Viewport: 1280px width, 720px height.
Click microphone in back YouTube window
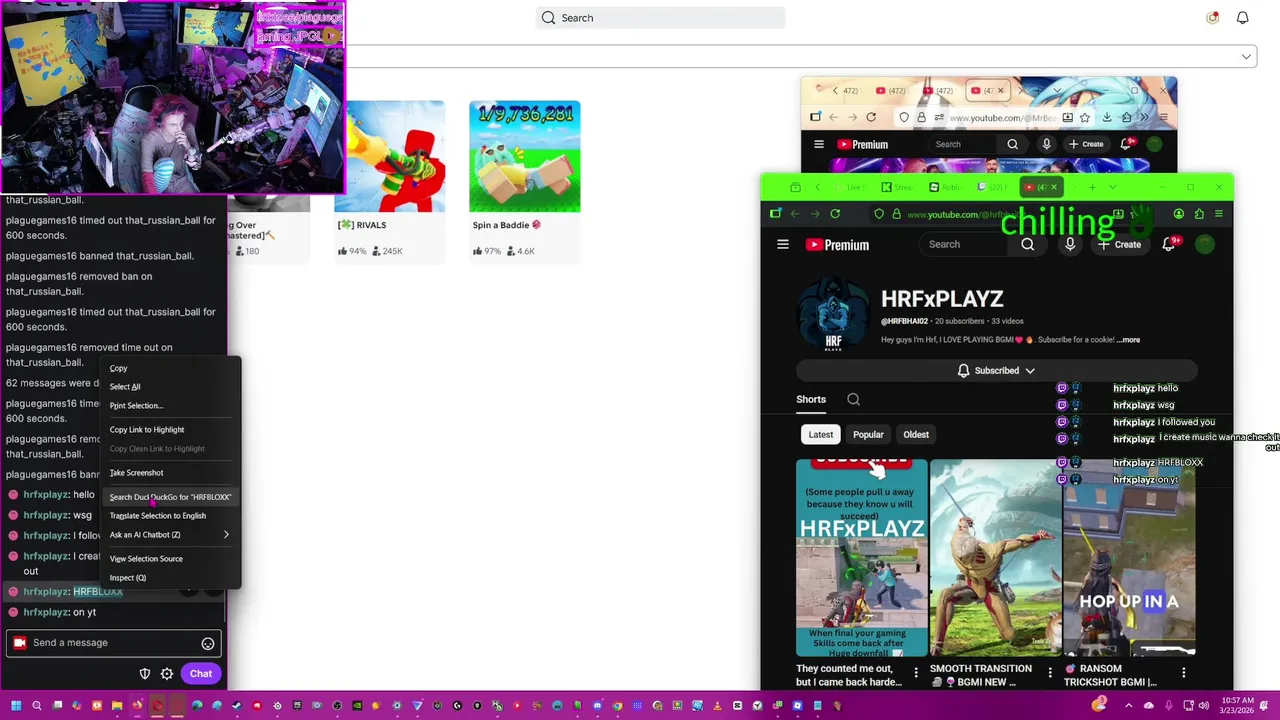pos(1046,144)
